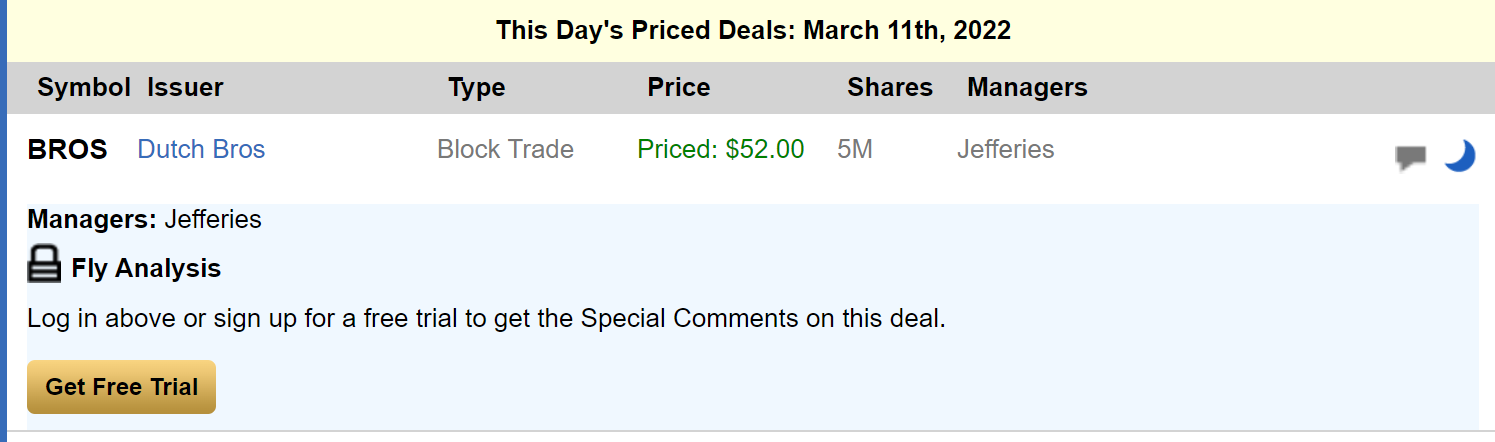Click the Issuer column header
The image size is (1495, 442).
(185, 88)
